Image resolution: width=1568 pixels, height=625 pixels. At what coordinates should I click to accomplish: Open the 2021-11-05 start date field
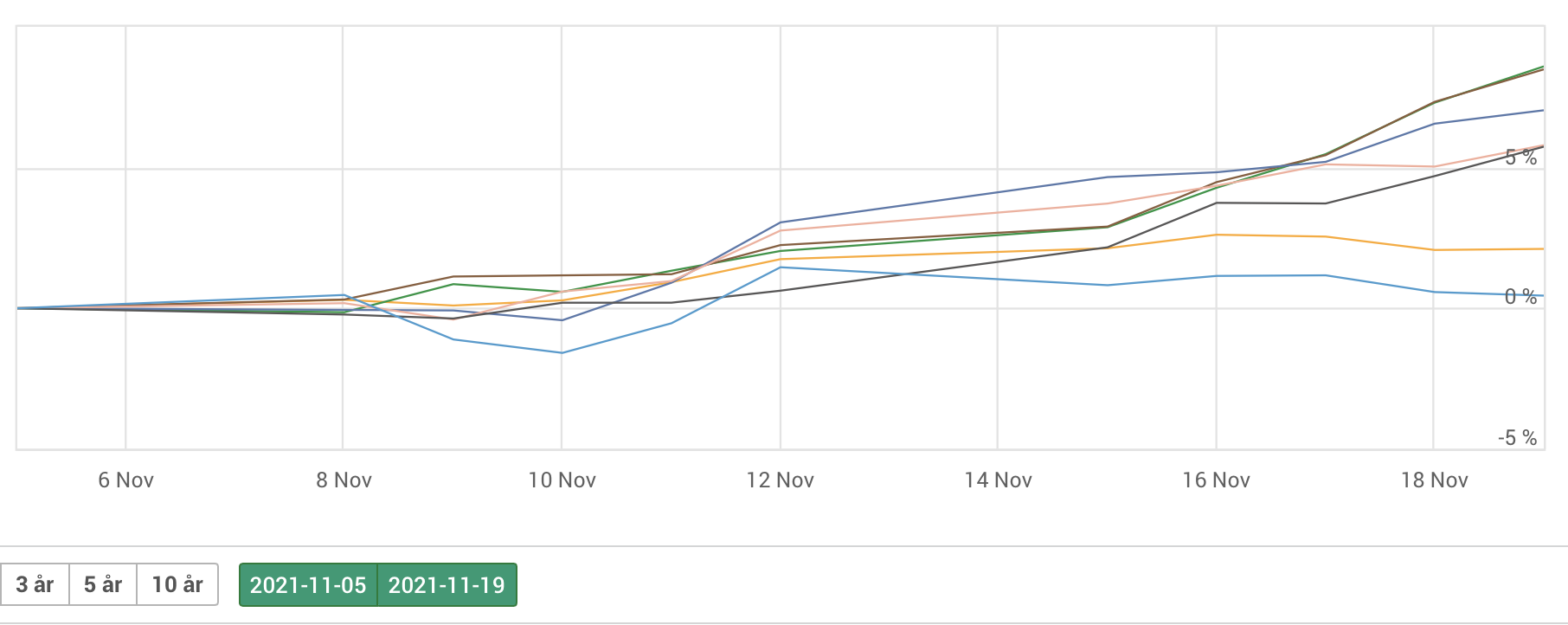click(308, 585)
